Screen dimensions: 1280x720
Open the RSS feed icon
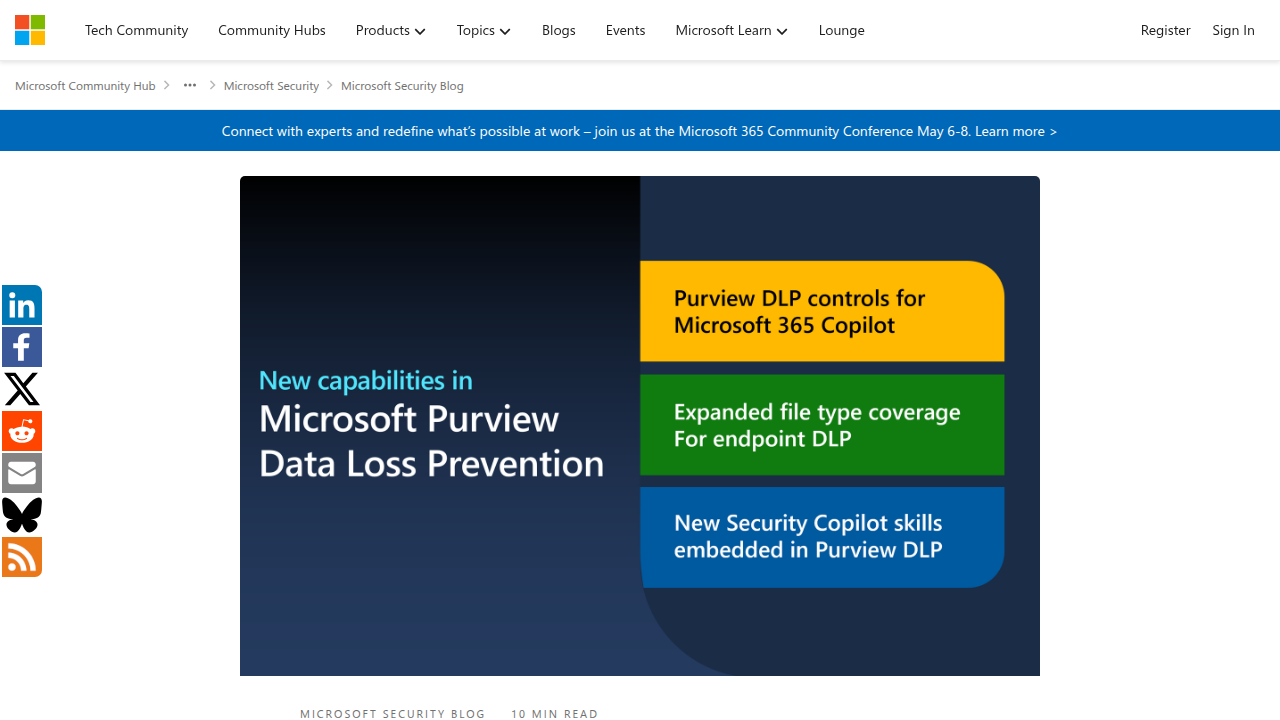coord(22,557)
